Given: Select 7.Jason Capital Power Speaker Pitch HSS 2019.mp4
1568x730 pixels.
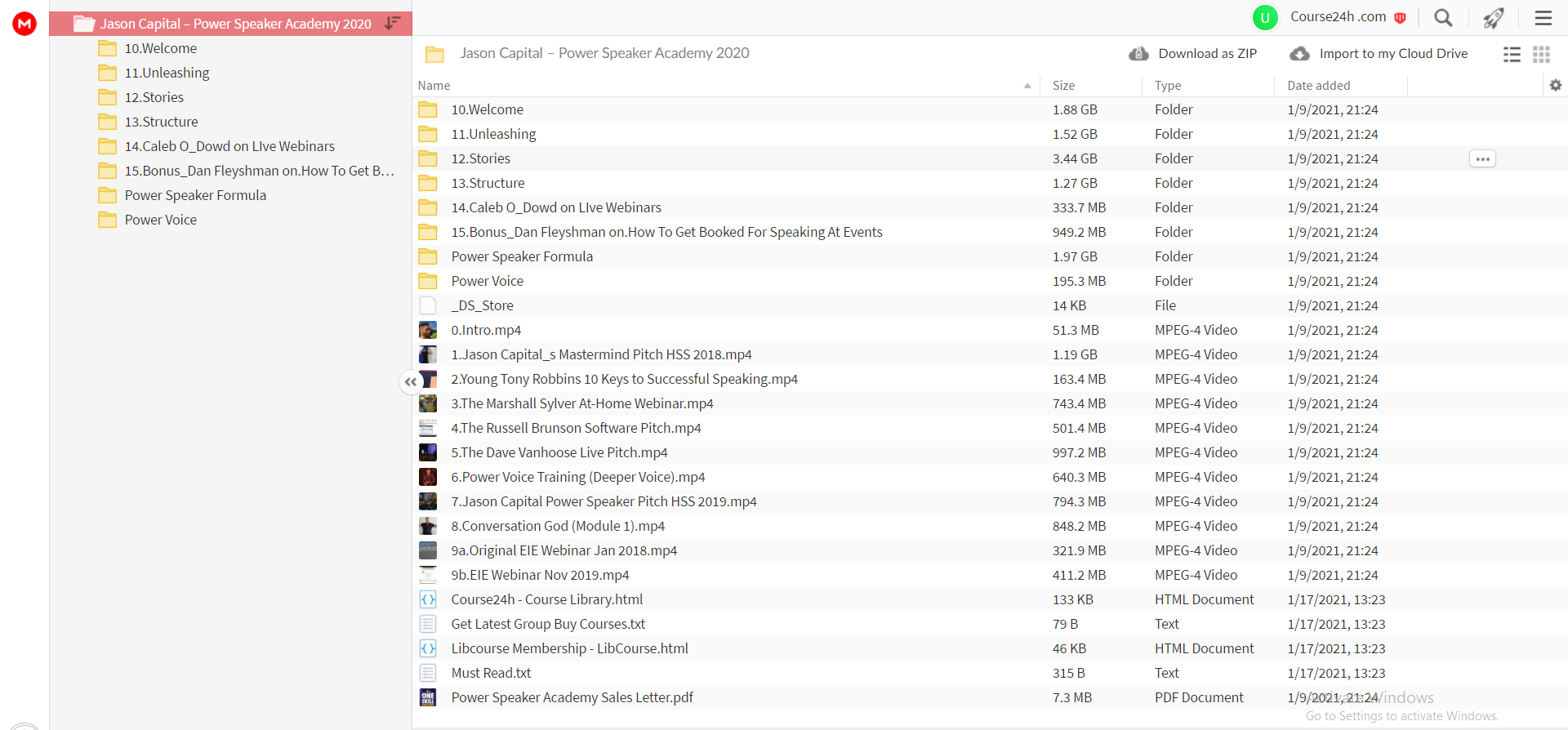Looking at the screenshot, I should 990,501.
